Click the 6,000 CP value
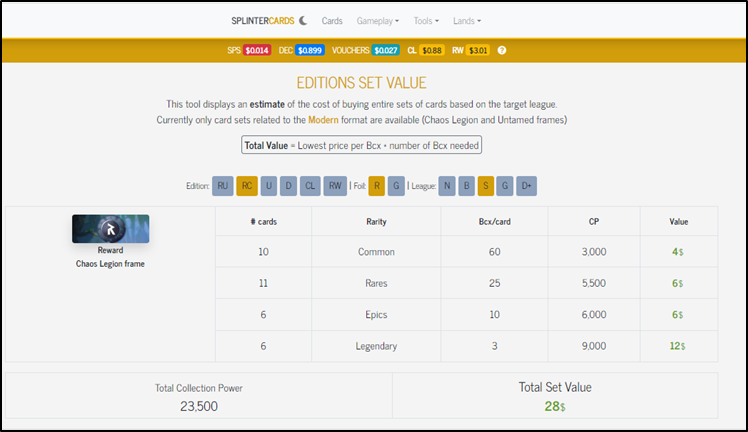 coord(594,314)
